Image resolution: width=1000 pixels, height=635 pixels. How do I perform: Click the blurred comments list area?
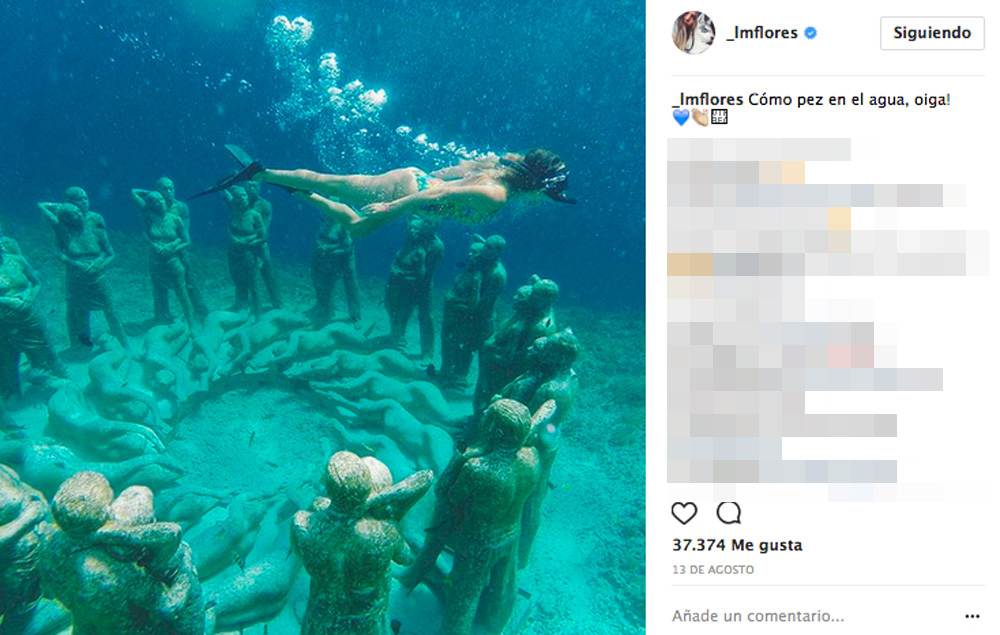click(x=827, y=317)
